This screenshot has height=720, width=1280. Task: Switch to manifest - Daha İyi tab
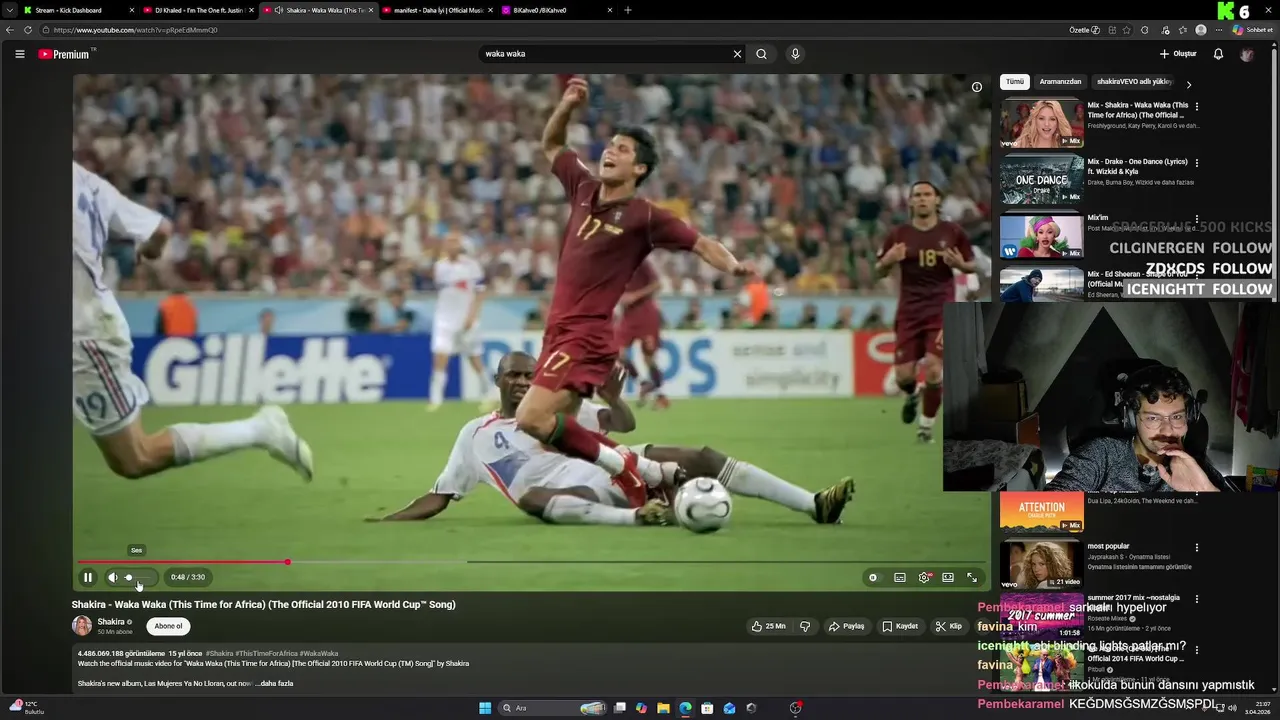click(438, 10)
